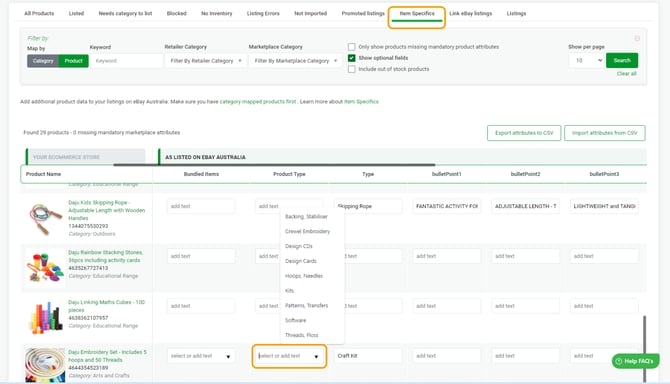Open the Show per page dropdown
The width and height of the screenshot is (670, 384).
click(586, 61)
